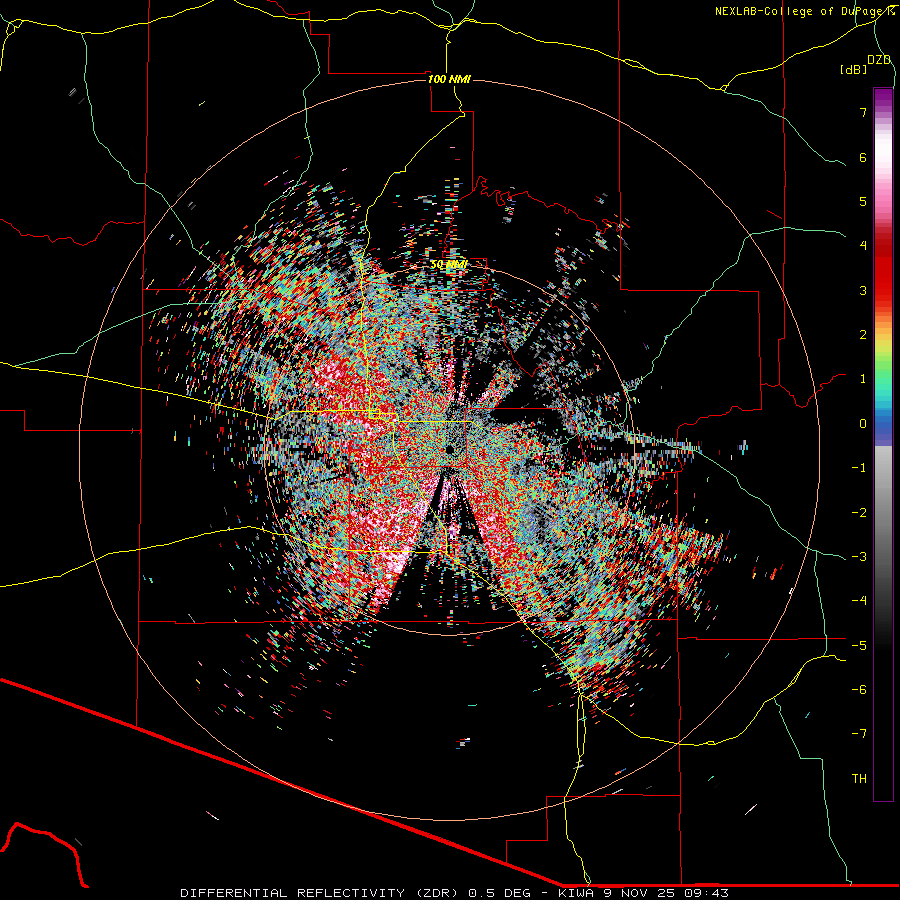Image resolution: width=900 pixels, height=900 pixels.
Task: Click the "[dB]" unit label
Action: pyautogui.click(x=853, y=69)
